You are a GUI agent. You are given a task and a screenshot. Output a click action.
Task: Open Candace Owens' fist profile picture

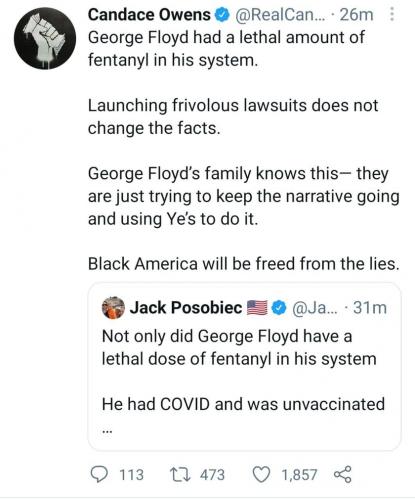pos(45,38)
